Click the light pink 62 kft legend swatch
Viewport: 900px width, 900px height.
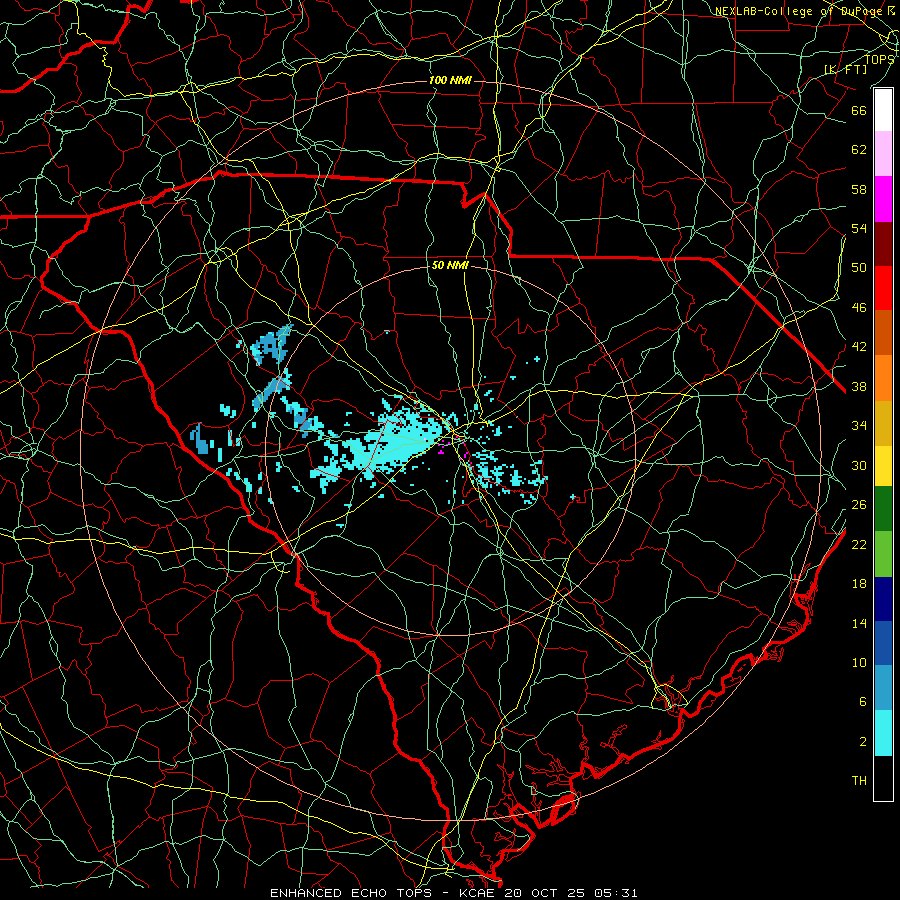pyautogui.click(x=883, y=154)
